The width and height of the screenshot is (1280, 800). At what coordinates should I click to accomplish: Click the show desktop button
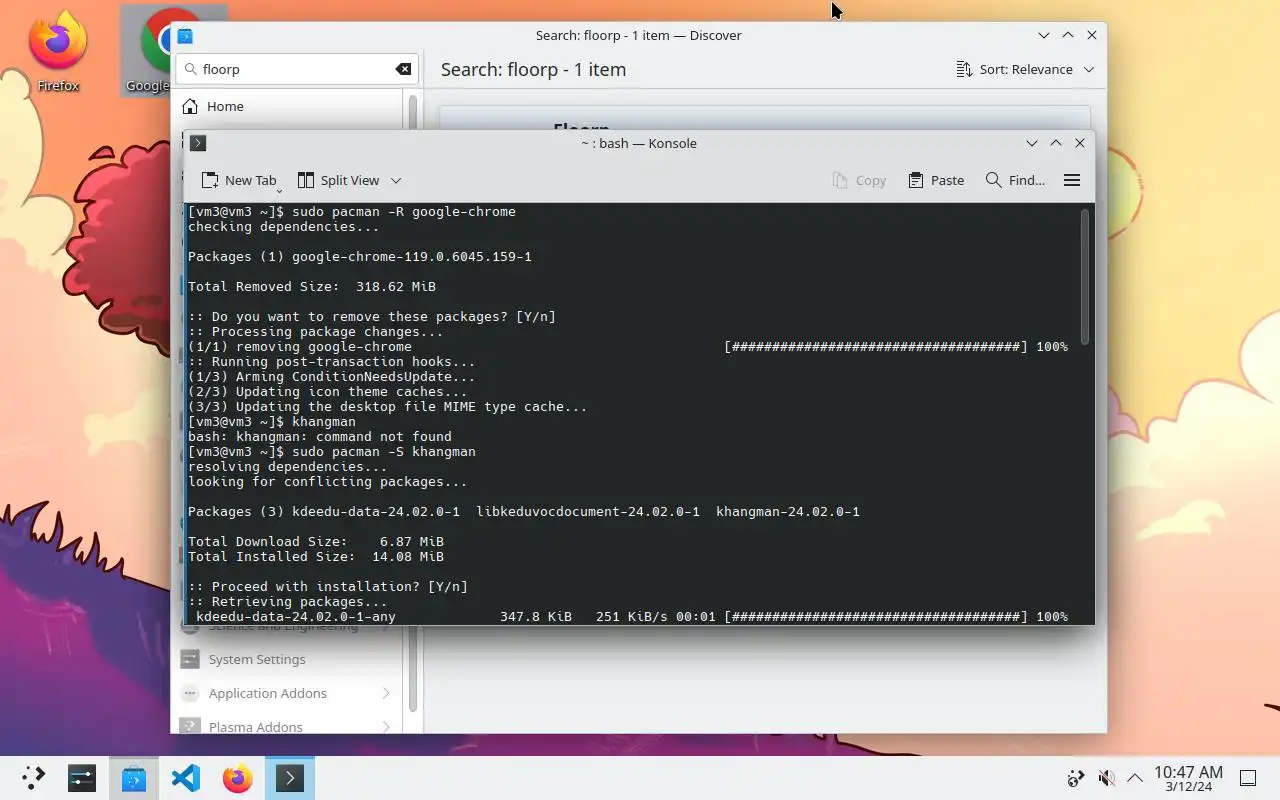pyautogui.click(x=1248, y=778)
